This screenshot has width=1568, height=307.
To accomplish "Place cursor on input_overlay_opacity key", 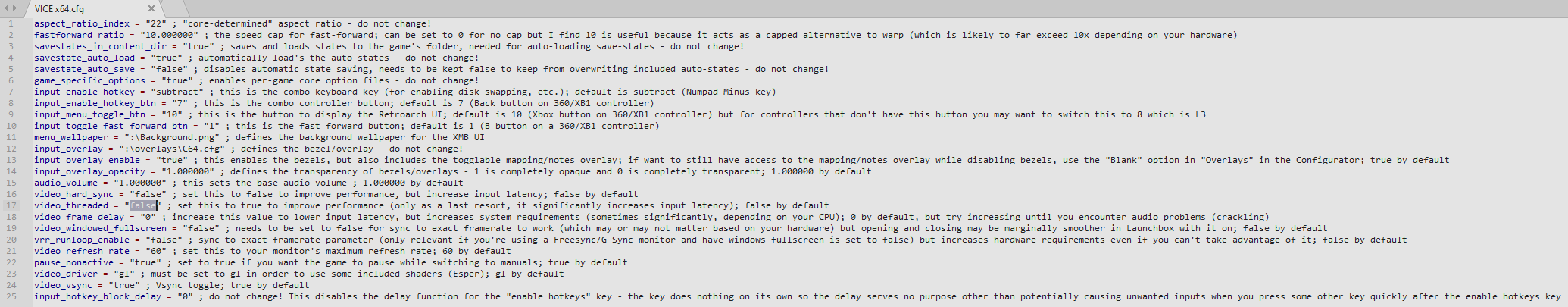I will [89, 171].
